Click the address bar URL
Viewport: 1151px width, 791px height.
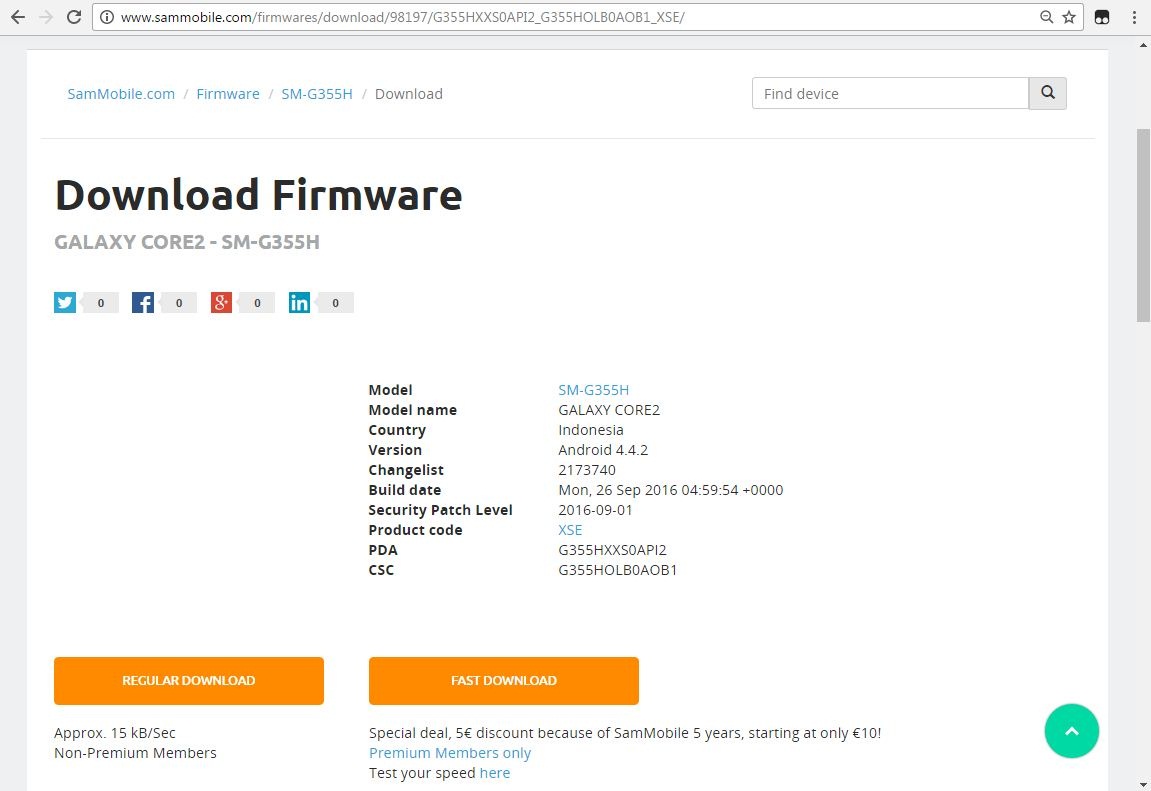point(402,17)
